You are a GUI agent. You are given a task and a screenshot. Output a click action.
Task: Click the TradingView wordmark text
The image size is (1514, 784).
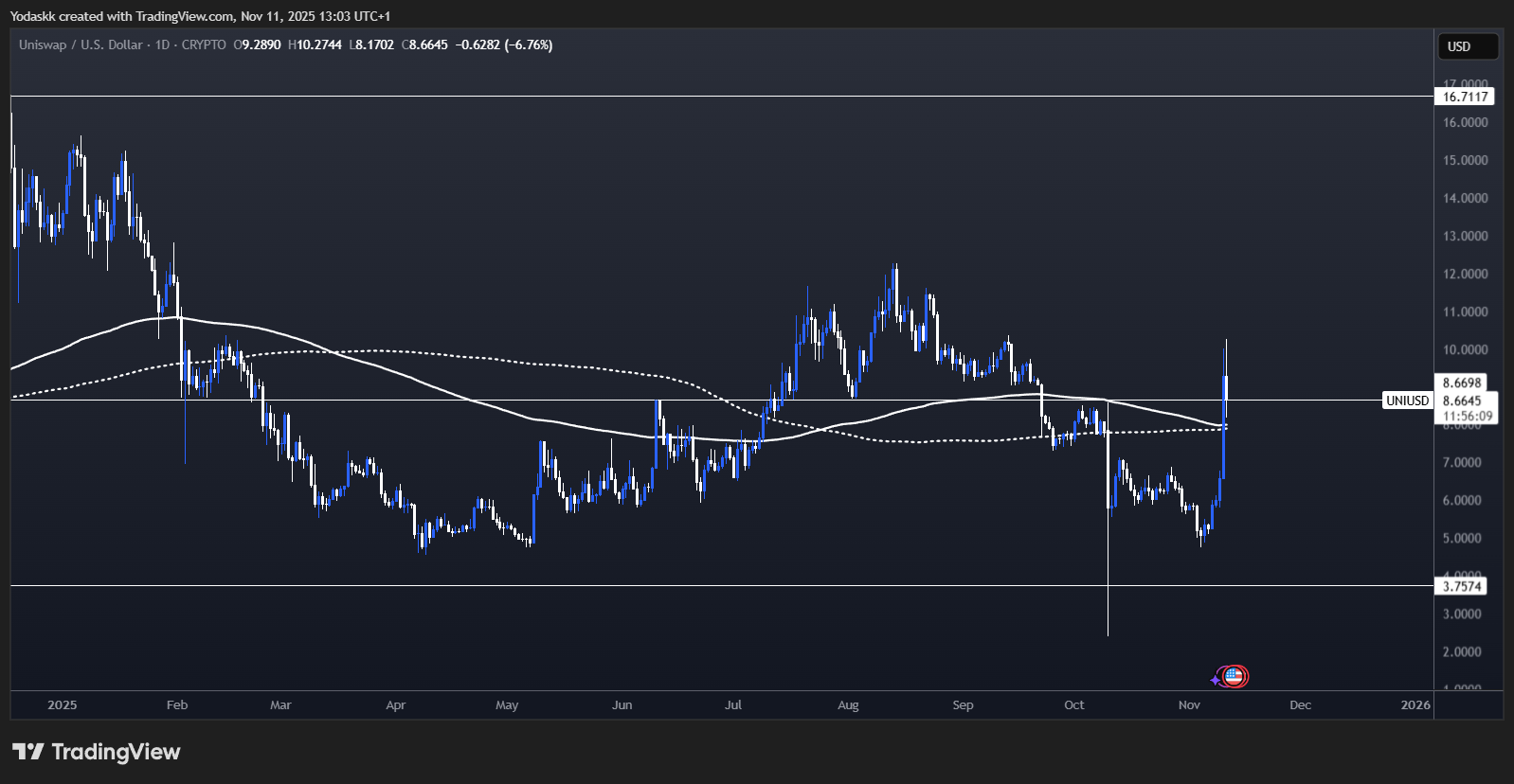pyautogui.click(x=116, y=752)
